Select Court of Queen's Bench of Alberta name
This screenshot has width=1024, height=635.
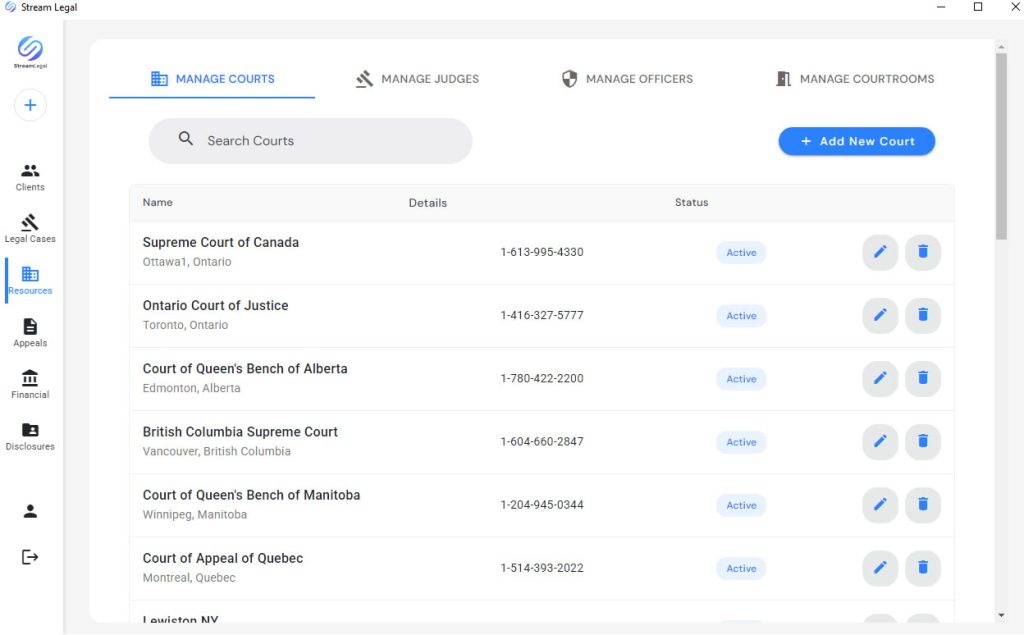pos(245,369)
